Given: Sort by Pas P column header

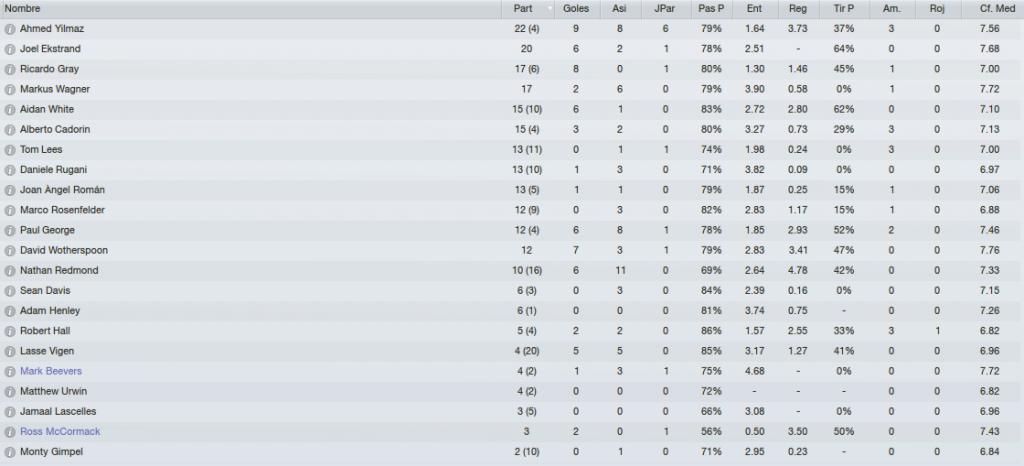Looking at the screenshot, I should 710,9.
